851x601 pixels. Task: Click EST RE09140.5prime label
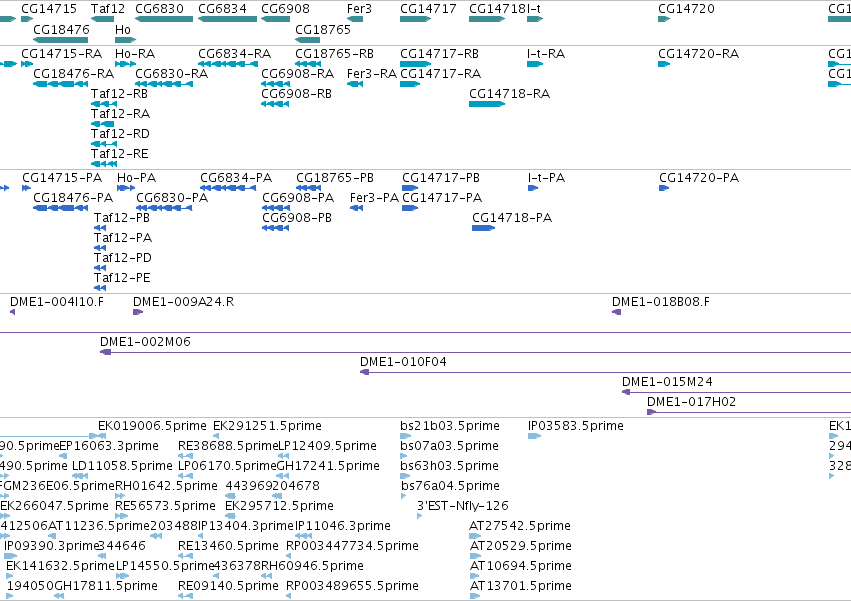tap(228, 586)
